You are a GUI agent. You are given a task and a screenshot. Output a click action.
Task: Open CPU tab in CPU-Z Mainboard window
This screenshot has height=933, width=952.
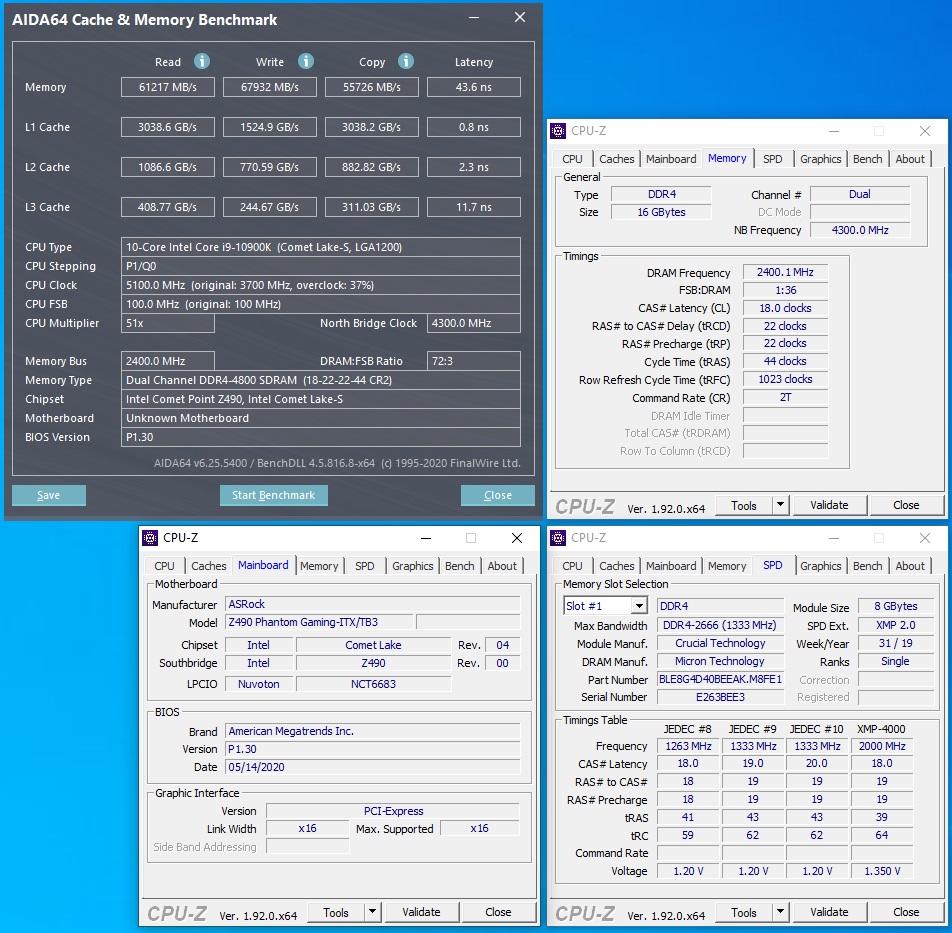click(x=164, y=566)
